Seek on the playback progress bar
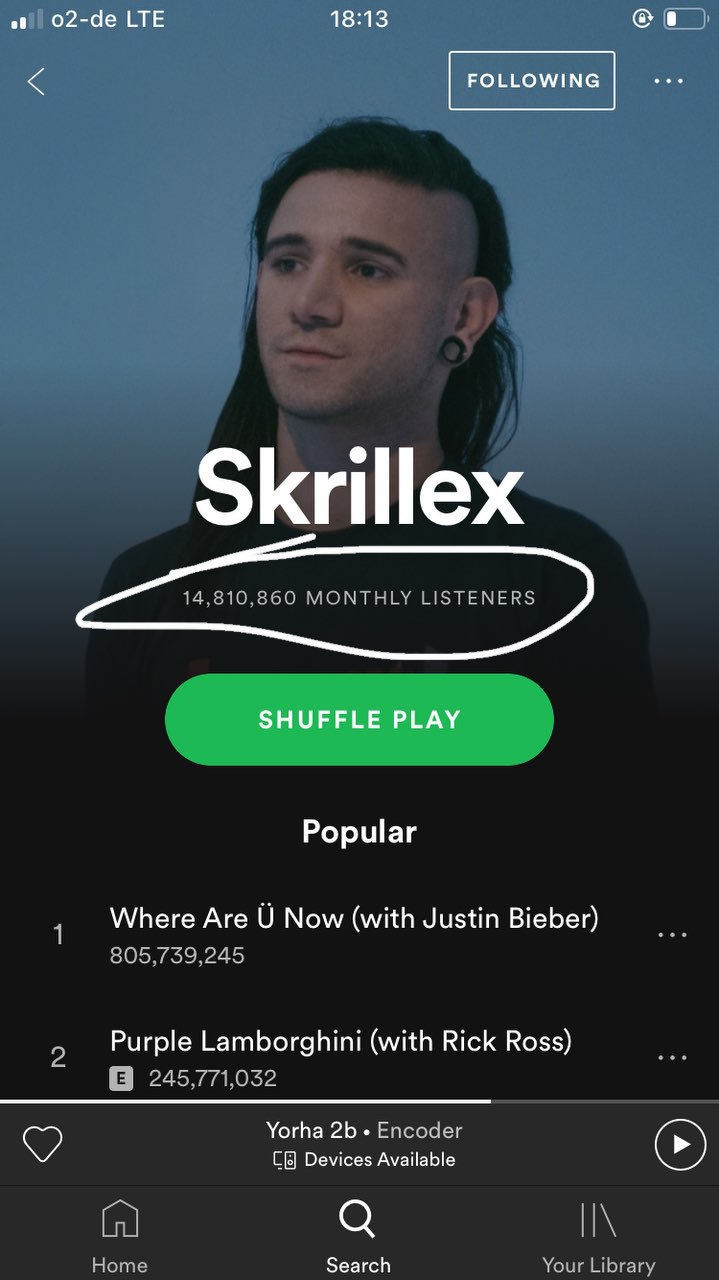The height and width of the screenshot is (1280, 719). (359, 1101)
